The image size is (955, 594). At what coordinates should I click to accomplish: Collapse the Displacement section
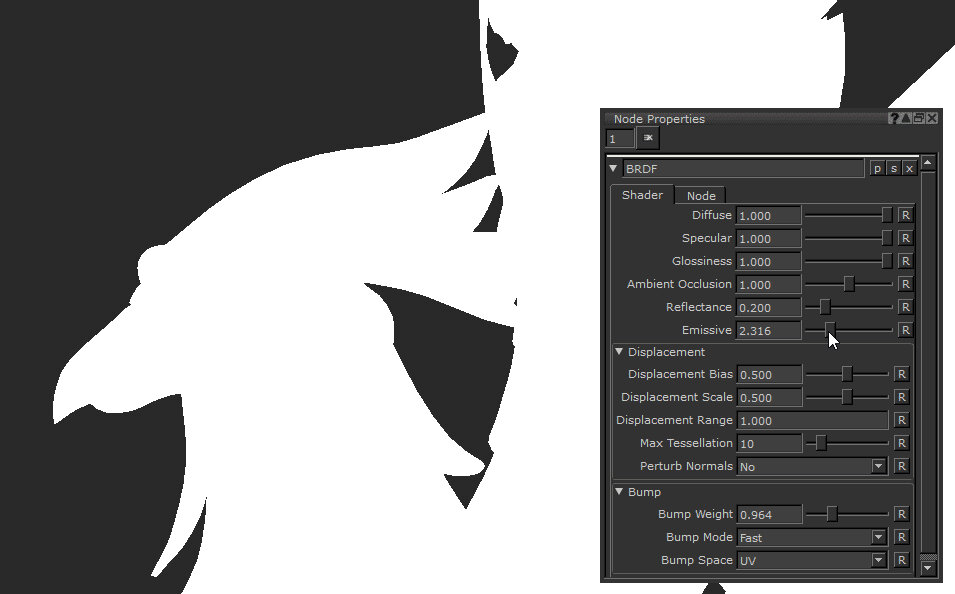coord(618,352)
